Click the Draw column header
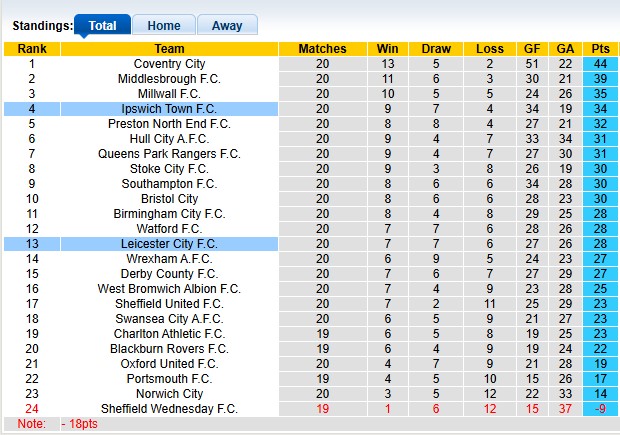 tap(436, 49)
